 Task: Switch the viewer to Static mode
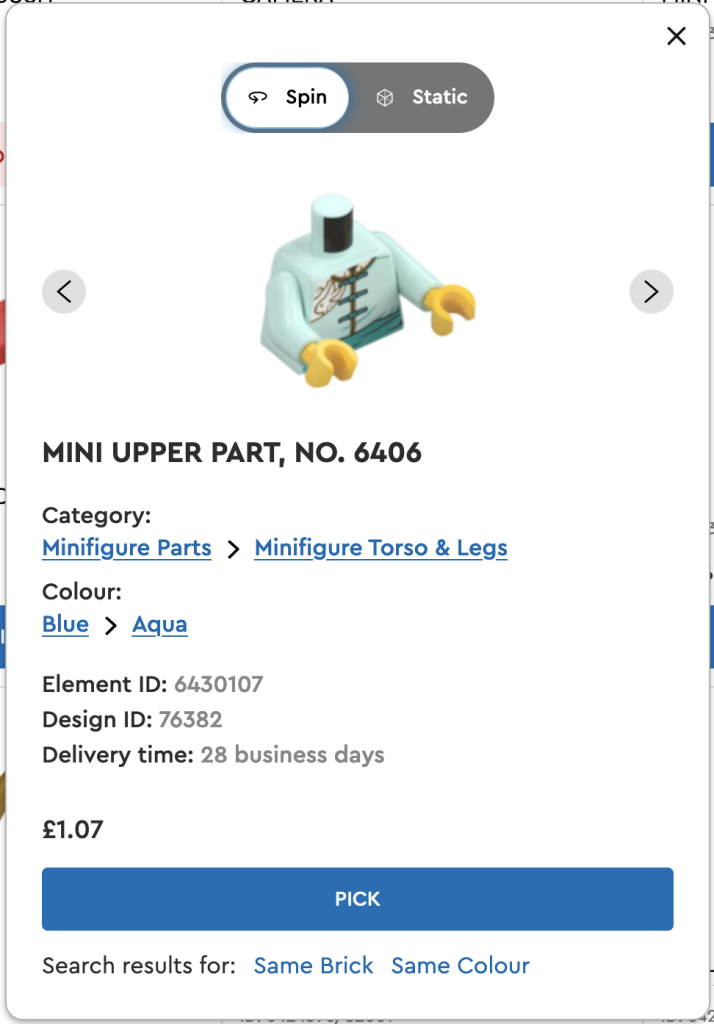tap(421, 98)
